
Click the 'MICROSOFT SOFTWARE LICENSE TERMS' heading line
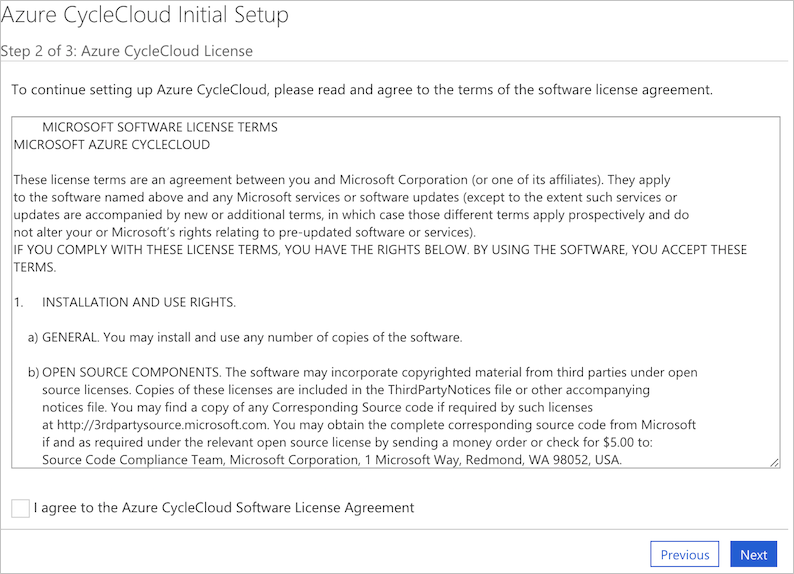click(160, 128)
